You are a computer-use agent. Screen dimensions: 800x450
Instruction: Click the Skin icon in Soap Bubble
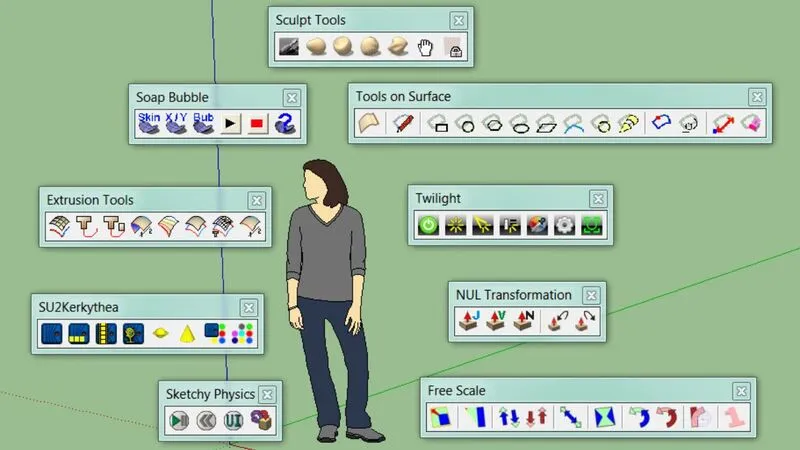[149, 123]
